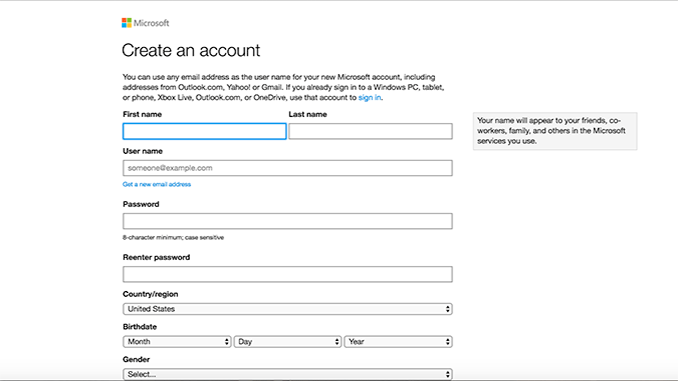Follow the sign in link
This screenshot has width=678, height=381.
coord(370,97)
